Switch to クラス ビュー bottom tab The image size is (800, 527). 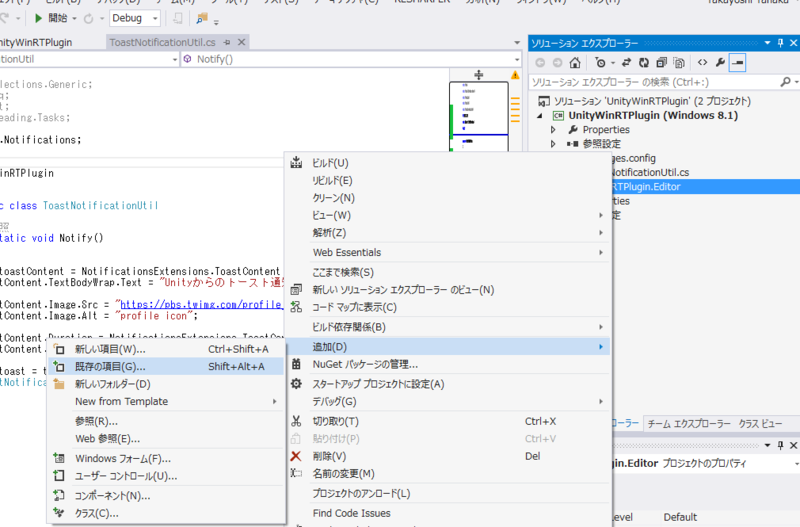click(760, 423)
